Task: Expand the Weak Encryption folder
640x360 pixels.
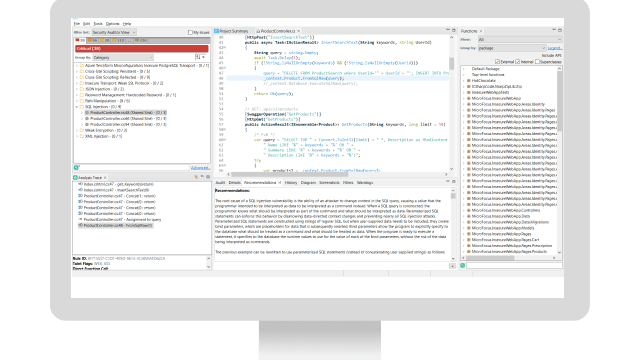Action: pos(77,131)
